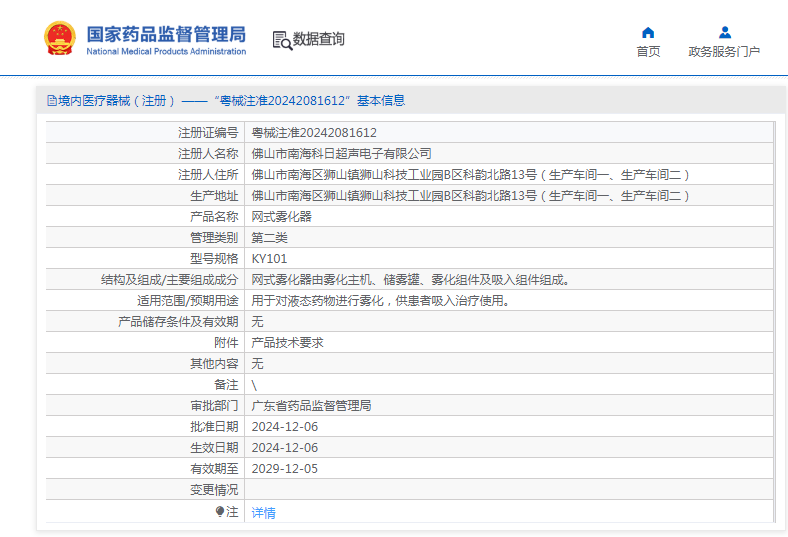Click the 生产地址 label
This screenshot has height=537, width=788.
point(214,196)
